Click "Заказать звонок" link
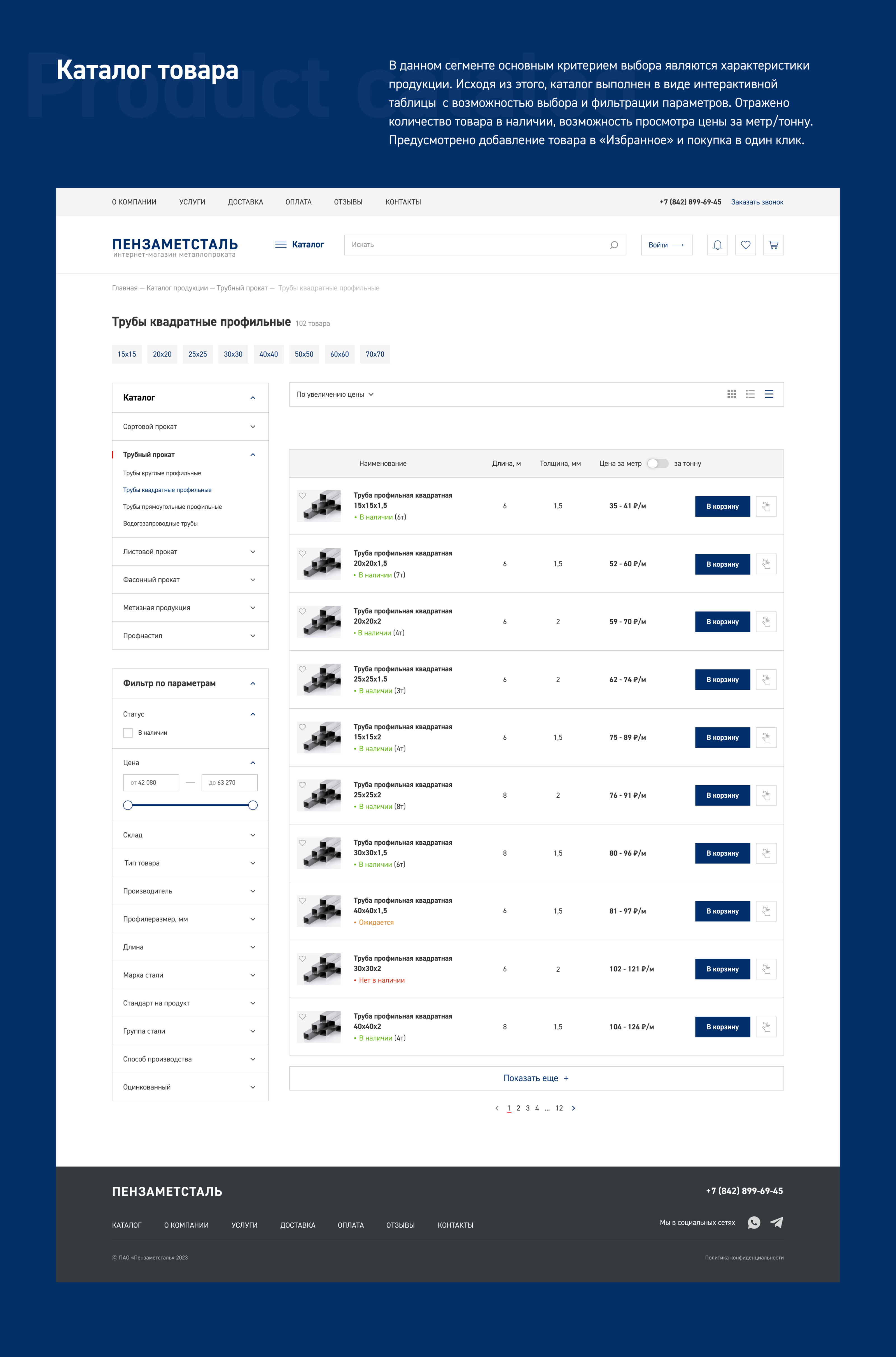Viewport: 896px width, 1357px height. (757, 202)
